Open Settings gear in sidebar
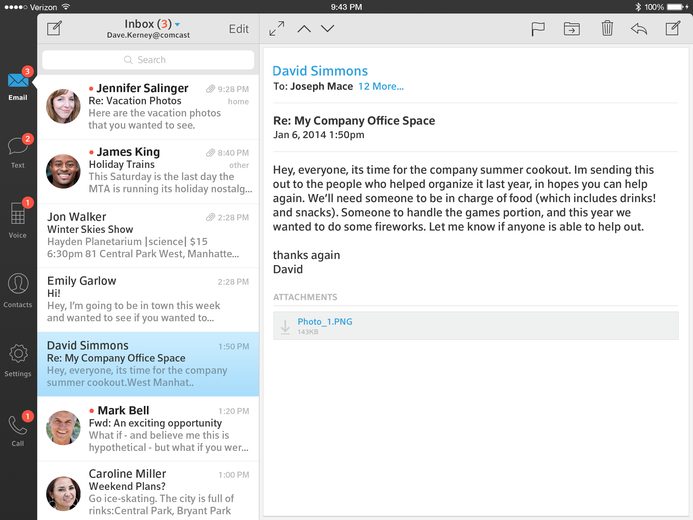Viewport: 693px width, 520px height. 18,361
